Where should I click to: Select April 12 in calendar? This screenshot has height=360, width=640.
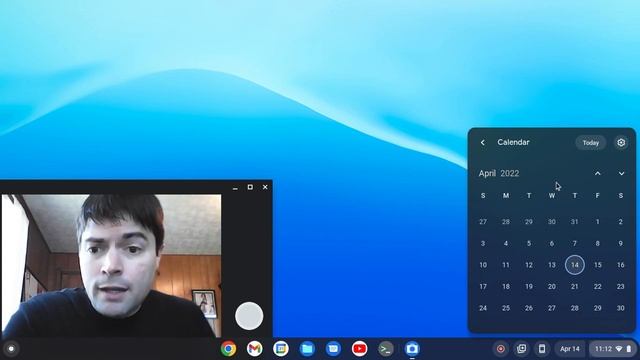(529, 265)
